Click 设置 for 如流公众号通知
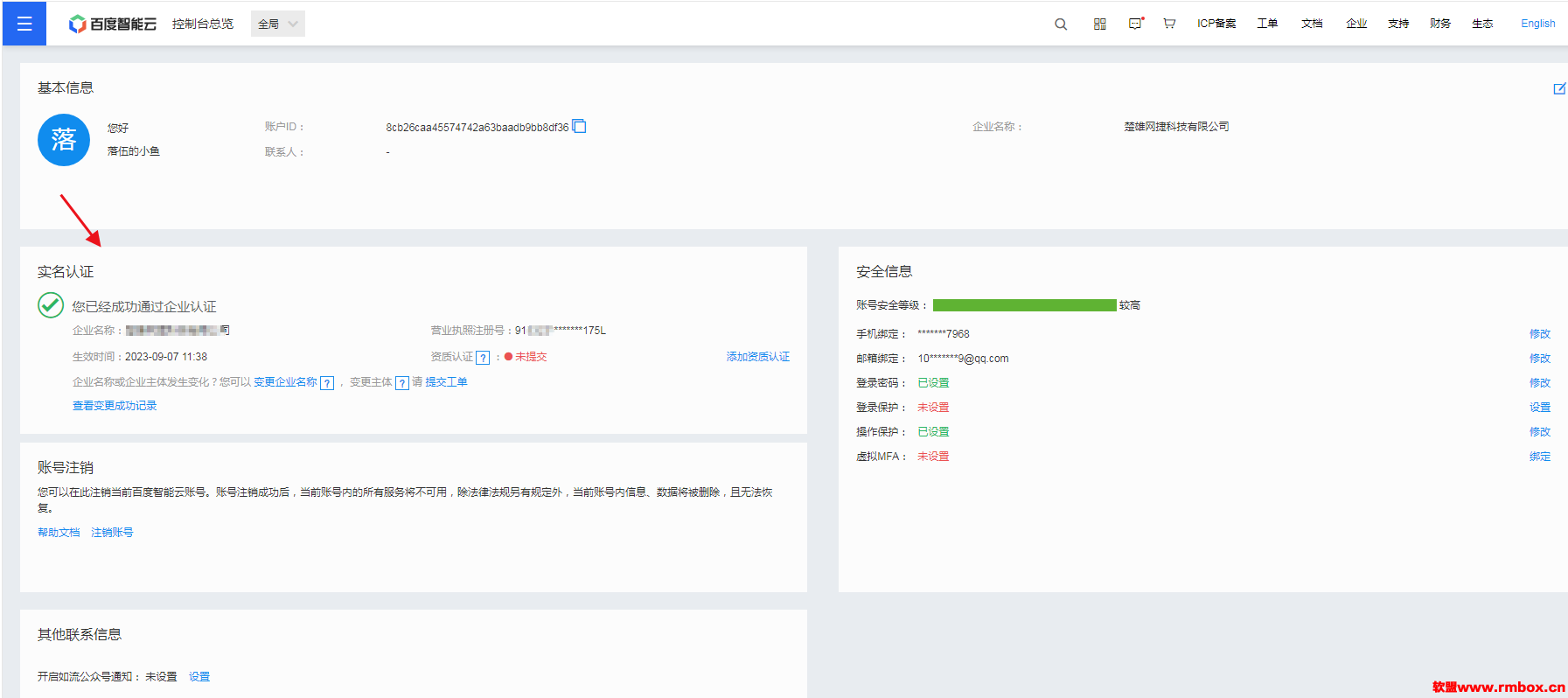The image size is (1568, 698). pos(199,677)
